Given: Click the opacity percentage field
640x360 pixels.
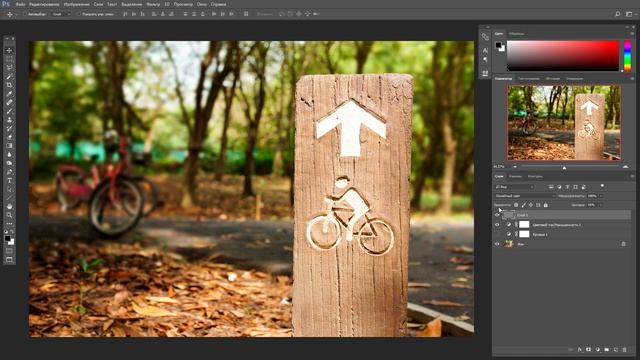Looking at the screenshot, I should click(x=592, y=196).
